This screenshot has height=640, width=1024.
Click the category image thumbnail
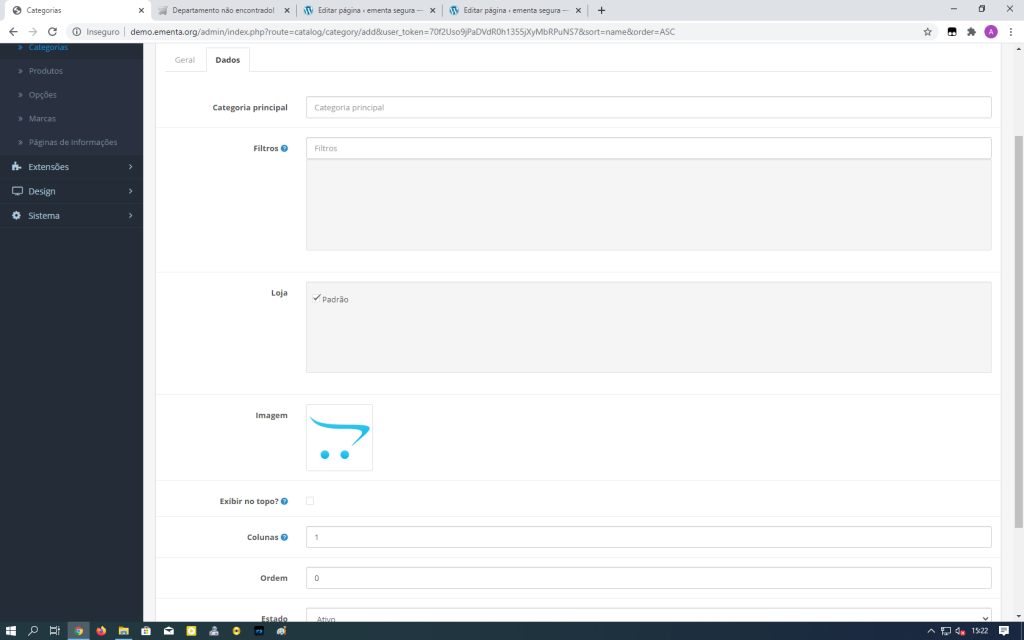339,437
